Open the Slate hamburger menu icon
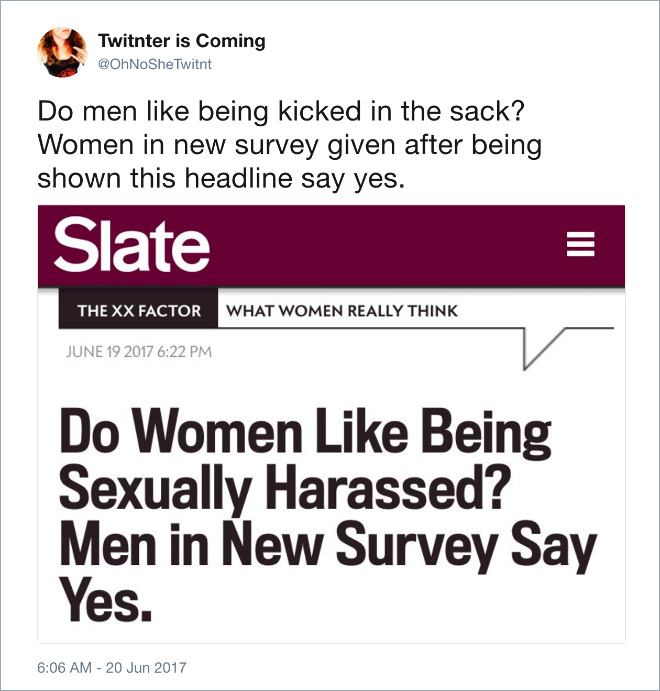This screenshot has height=691, width=660. [580, 244]
